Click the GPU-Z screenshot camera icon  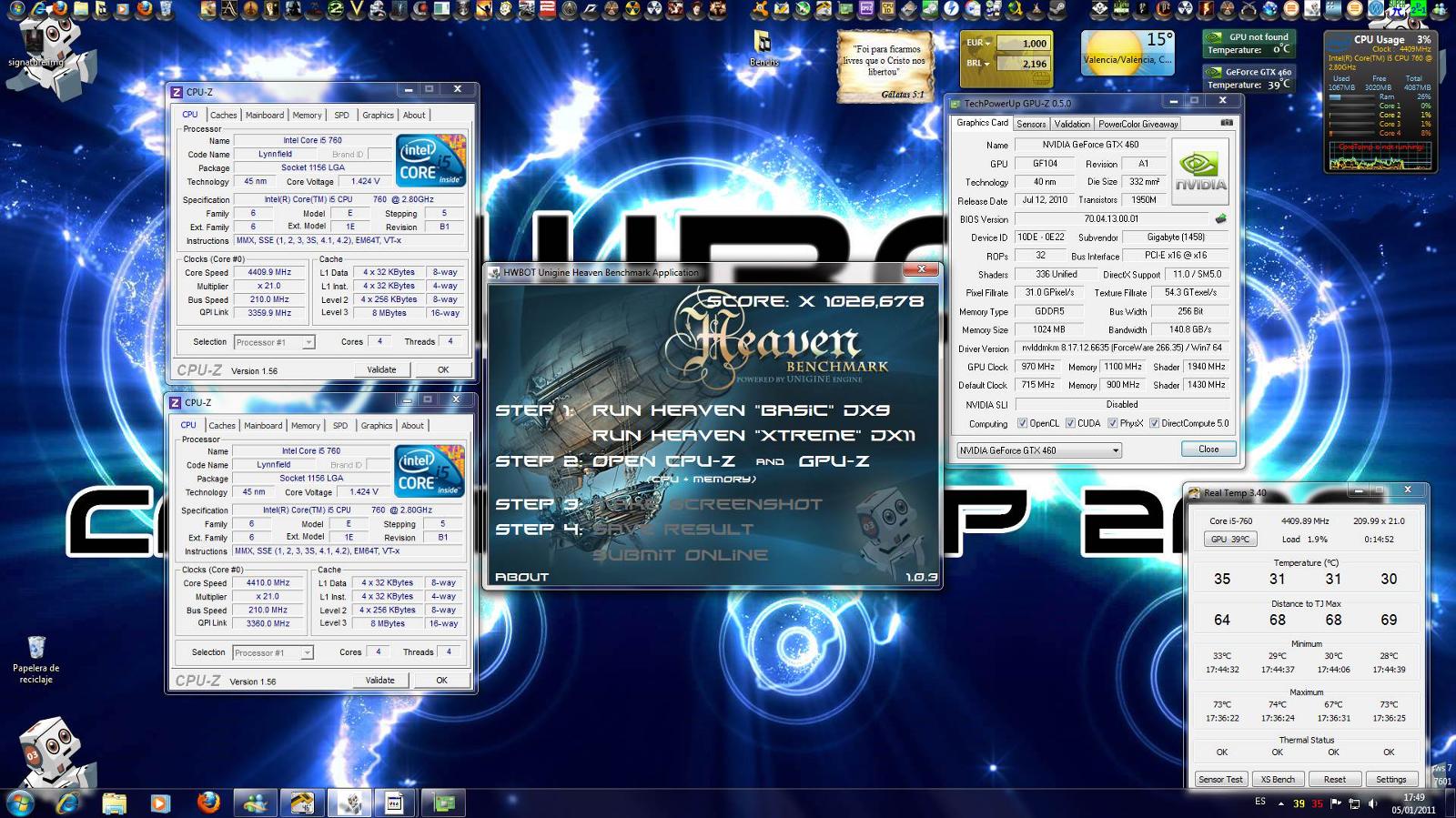[x=1227, y=123]
